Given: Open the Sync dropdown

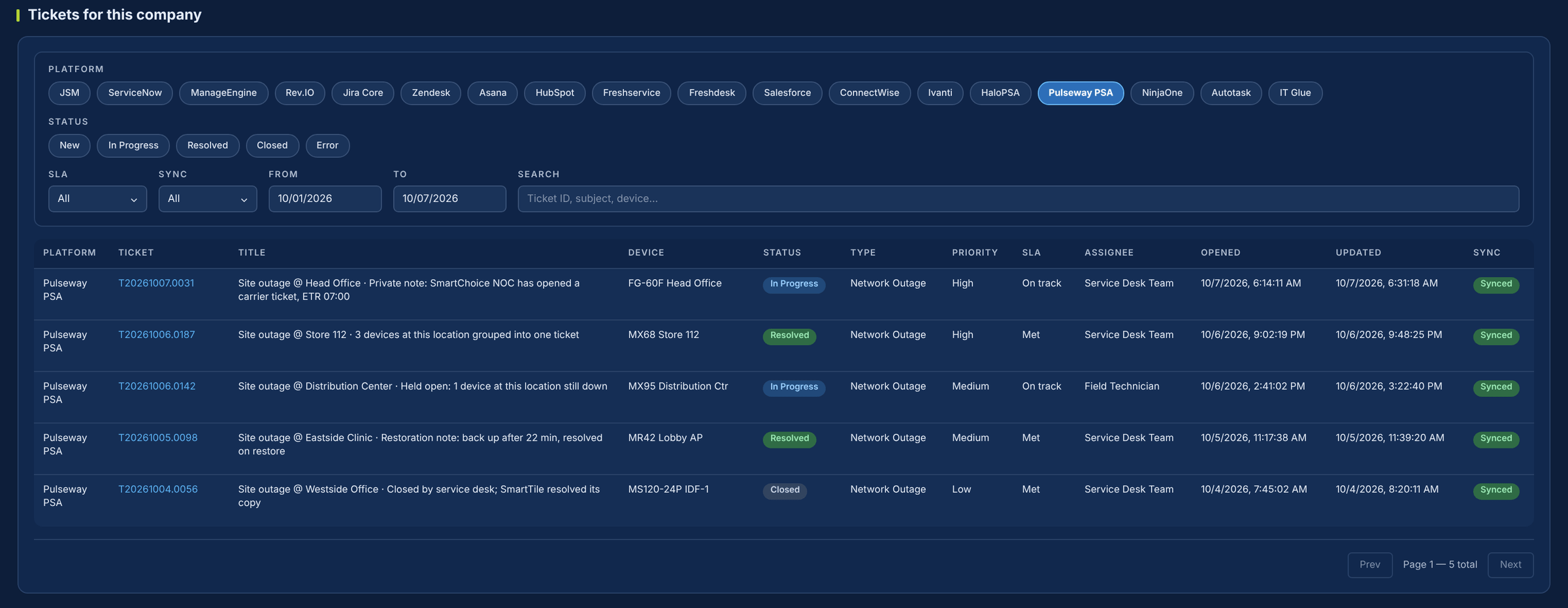Looking at the screenshot, I should click(208, 199).
